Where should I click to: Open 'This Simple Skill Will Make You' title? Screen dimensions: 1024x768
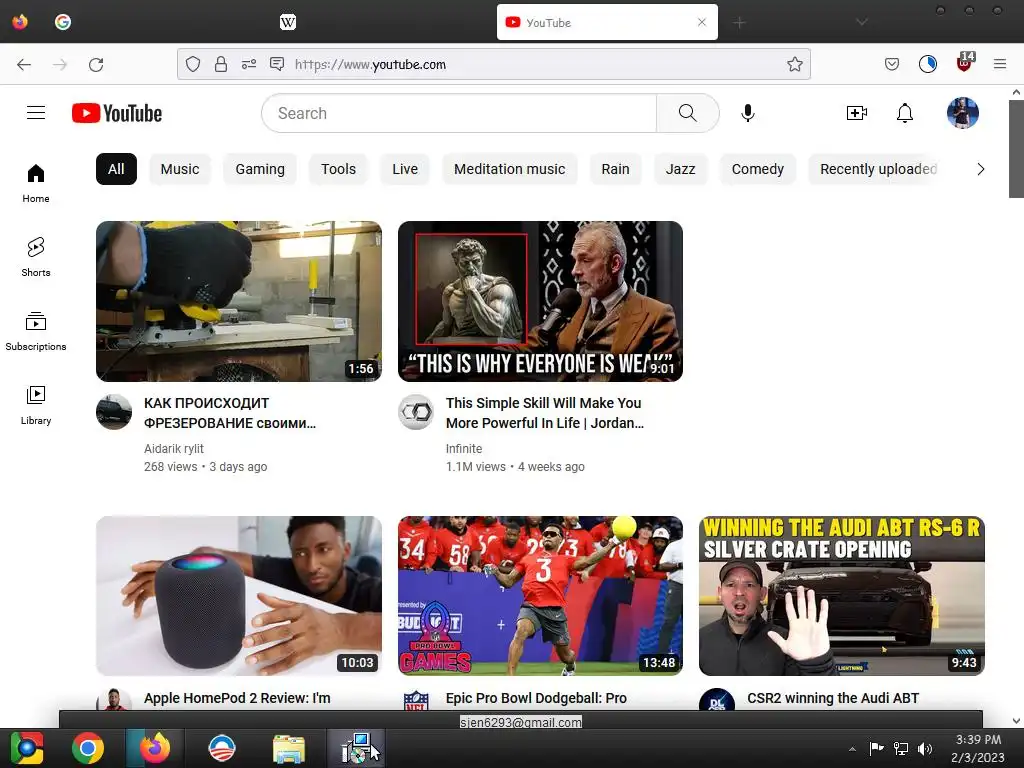[x=545, y=413]
